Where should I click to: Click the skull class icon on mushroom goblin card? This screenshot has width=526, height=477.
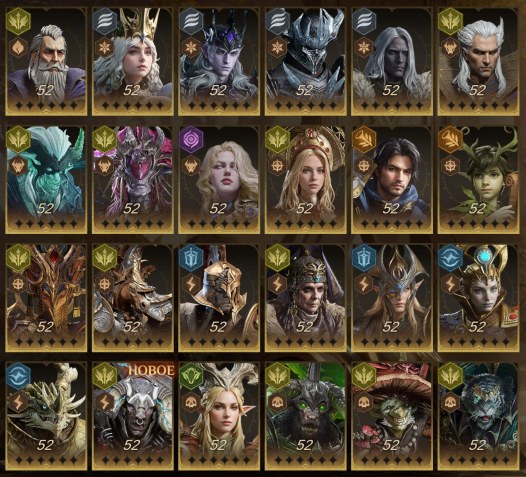[364, 402]
